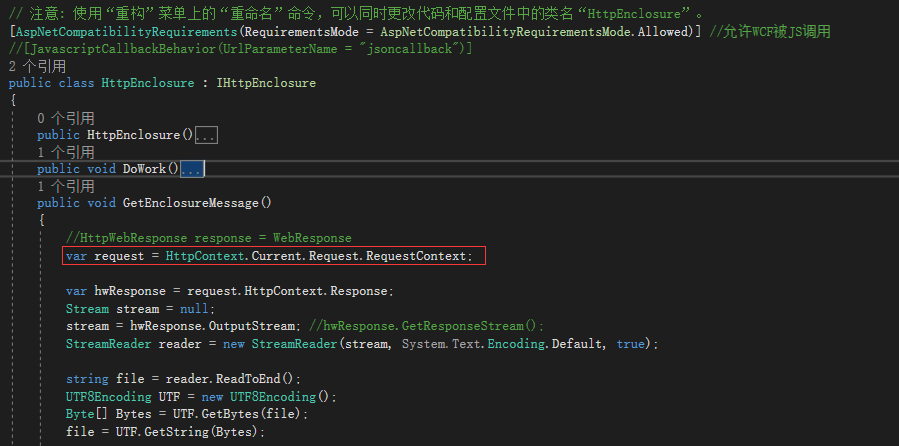The width and height of the screenshot is (899, 446).
Task: Expand the collapsed DoWork() method body
Action: coord(192,169)
